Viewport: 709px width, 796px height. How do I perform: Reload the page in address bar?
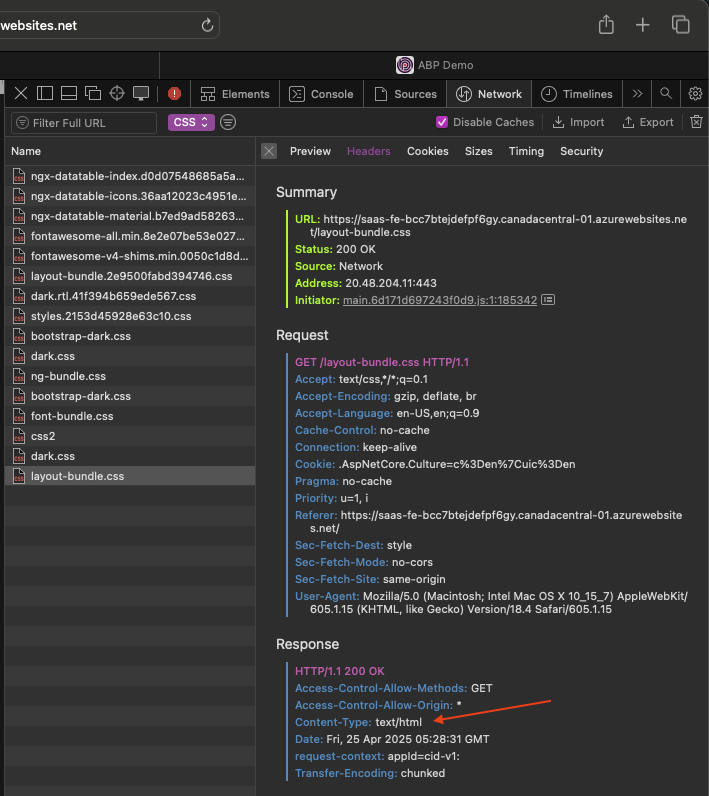point(207,25)
